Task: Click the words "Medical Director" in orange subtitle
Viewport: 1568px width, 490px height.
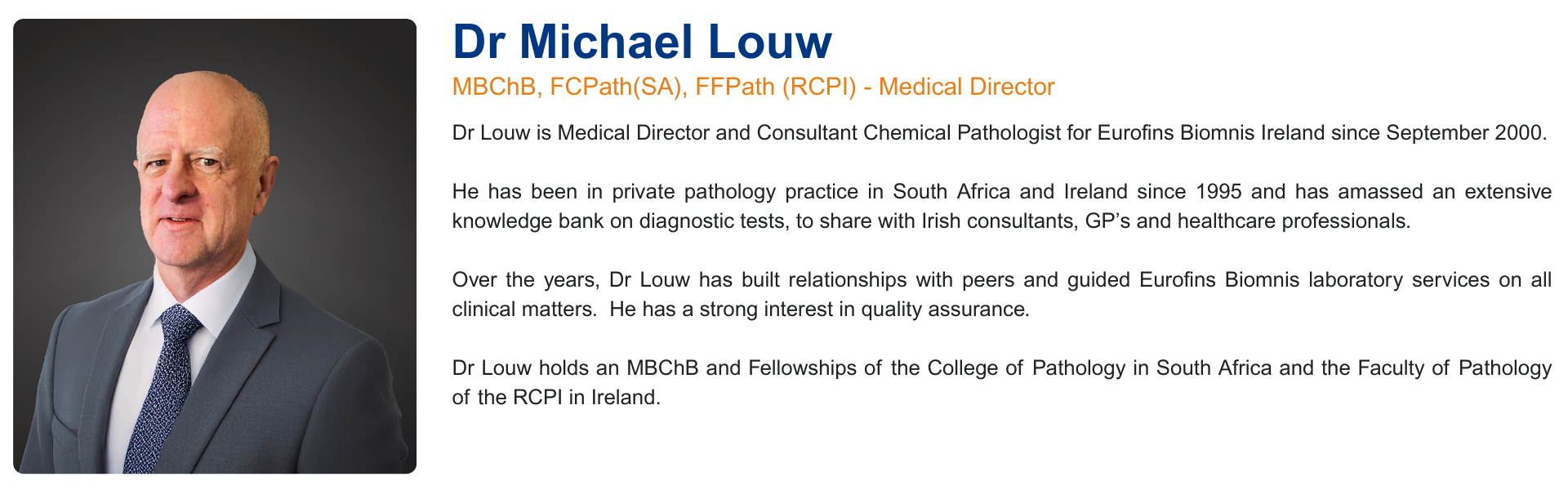Action: tap(967, 87)
